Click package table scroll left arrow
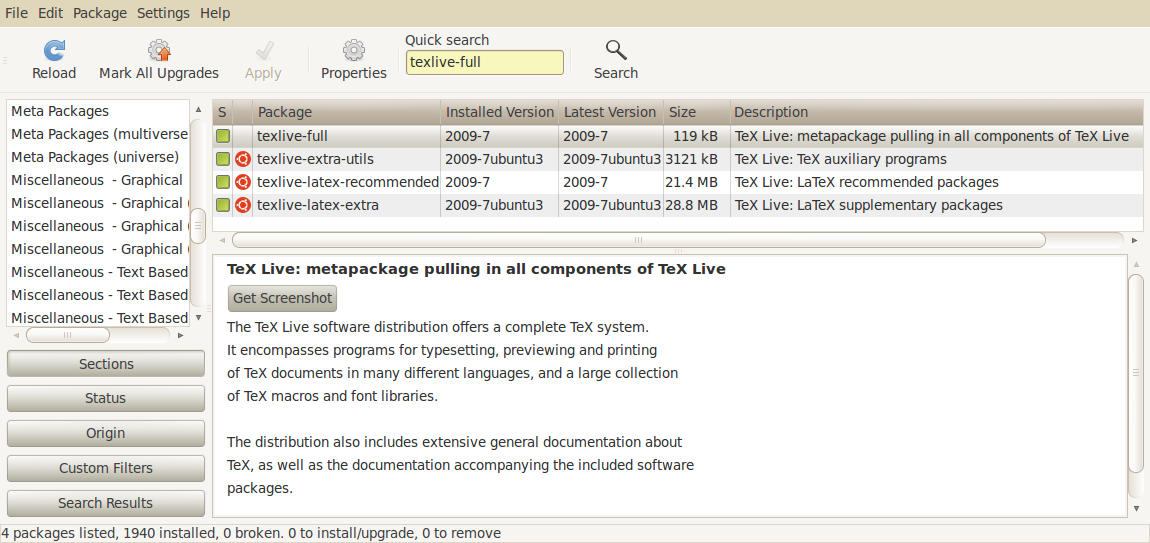Viewport: 1150px width, 543px height. pos(221,240)
